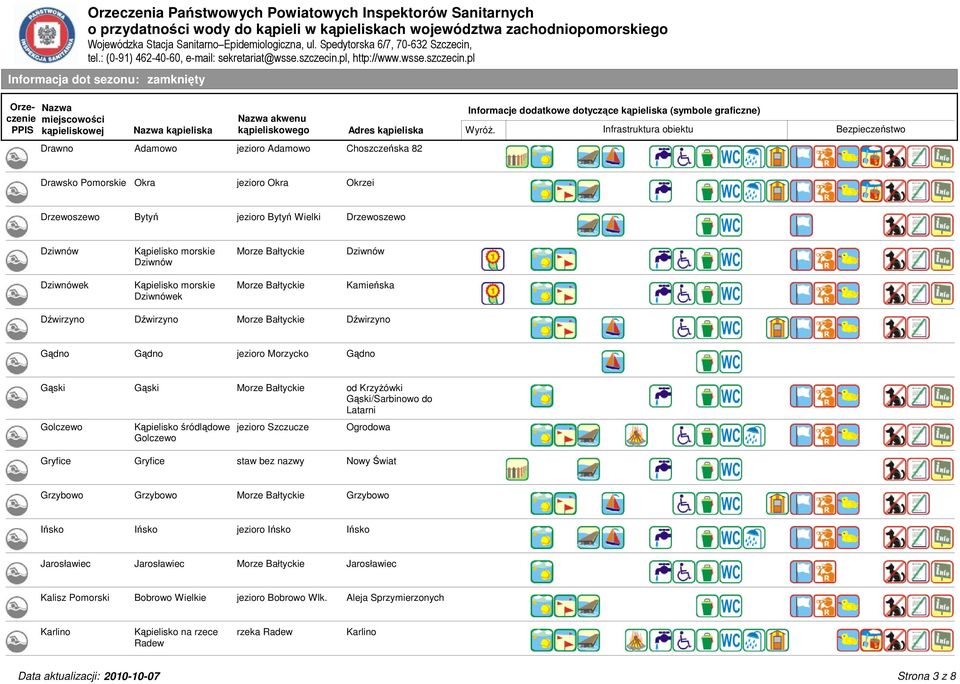960x684 pixels.
Task: Click the pier icon in the Drawsko Pomorskie row
Action: pyautogui.click(x=589, y=191)
